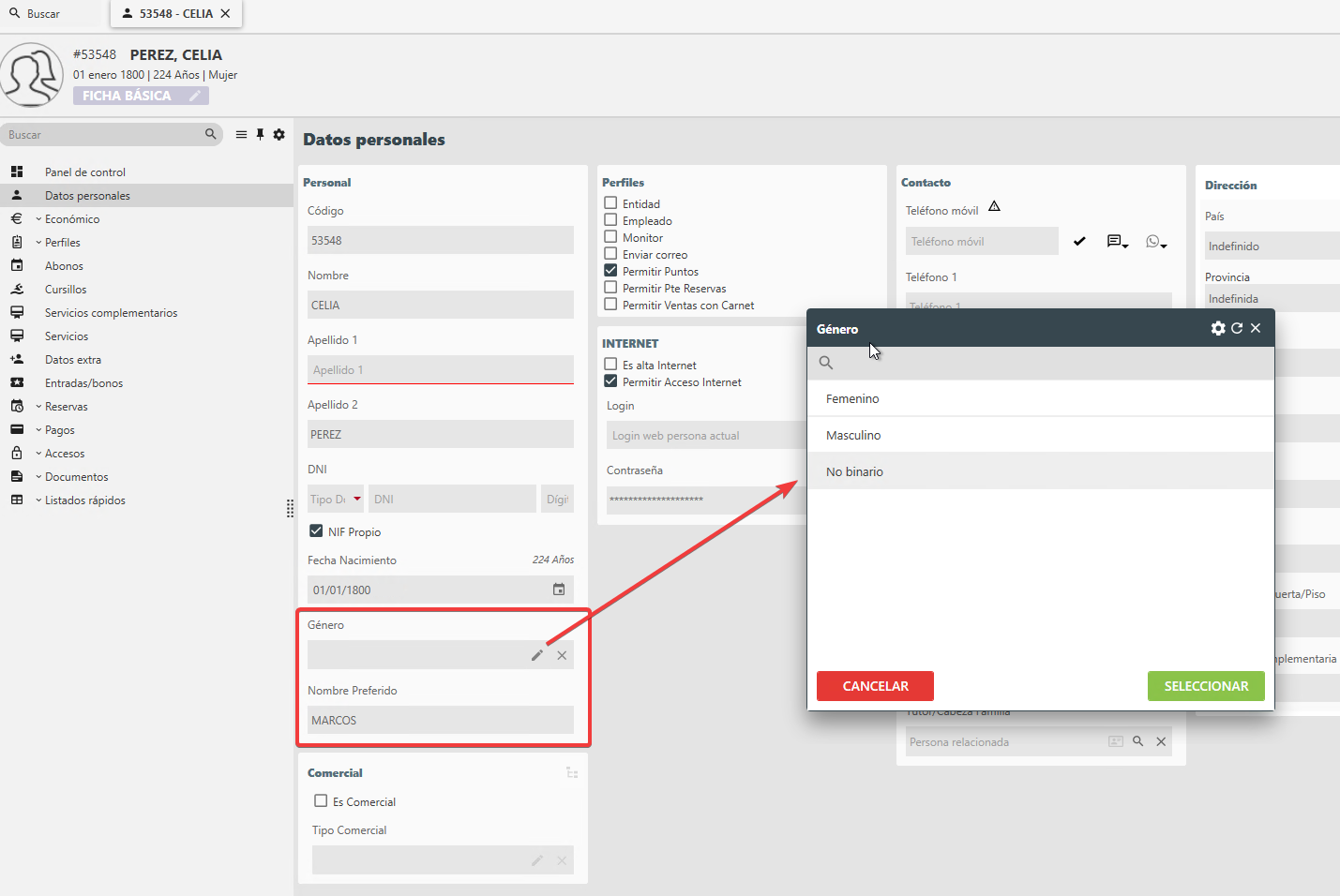1340x896 pixels.
Task: Expand the Documentos section
Action: click(76, 477)
